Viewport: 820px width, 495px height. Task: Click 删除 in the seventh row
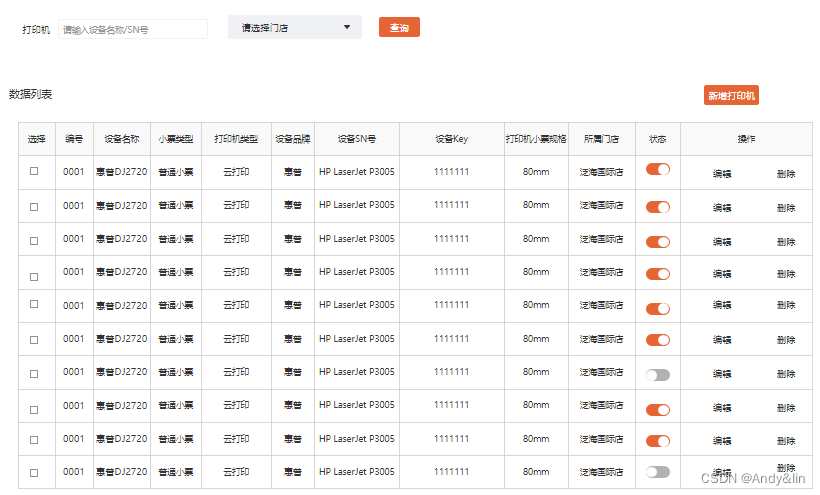786,374
